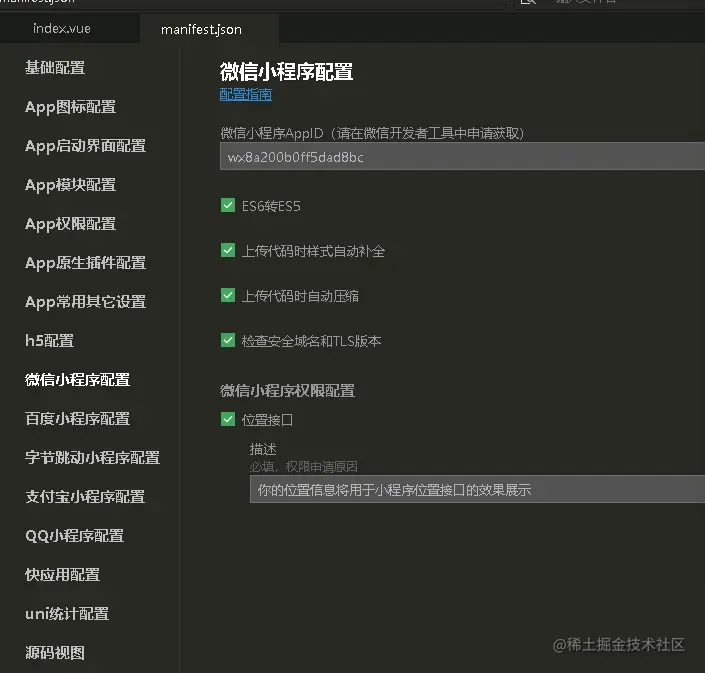This screenshot has height=673, width=705.
Task: Open App权限配置 settings
Action: 71,224
